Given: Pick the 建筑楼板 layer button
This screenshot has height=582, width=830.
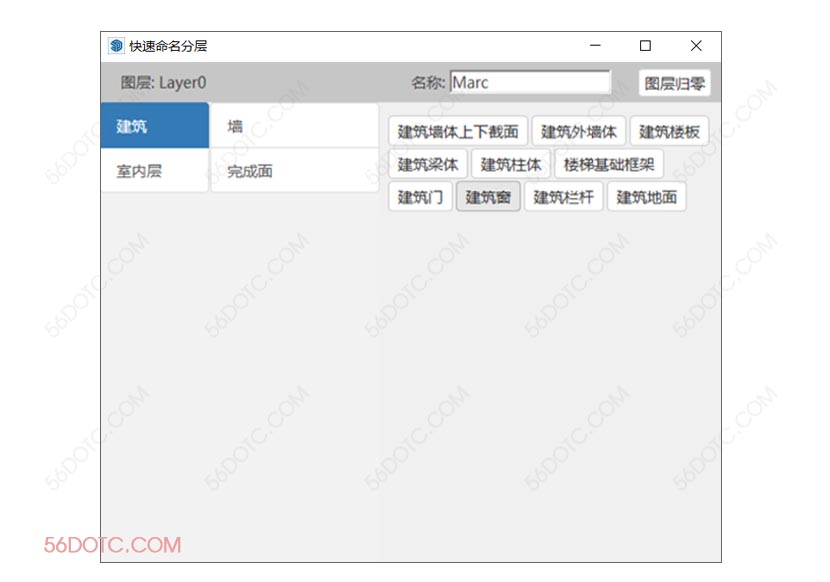Looking at the screenshot, I should pos(669,131).
